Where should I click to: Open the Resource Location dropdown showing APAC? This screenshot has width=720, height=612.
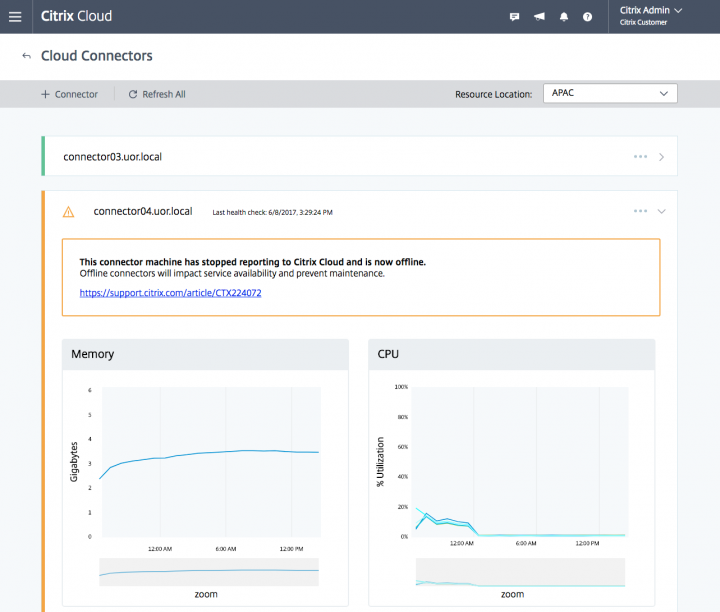pos(609,93)
